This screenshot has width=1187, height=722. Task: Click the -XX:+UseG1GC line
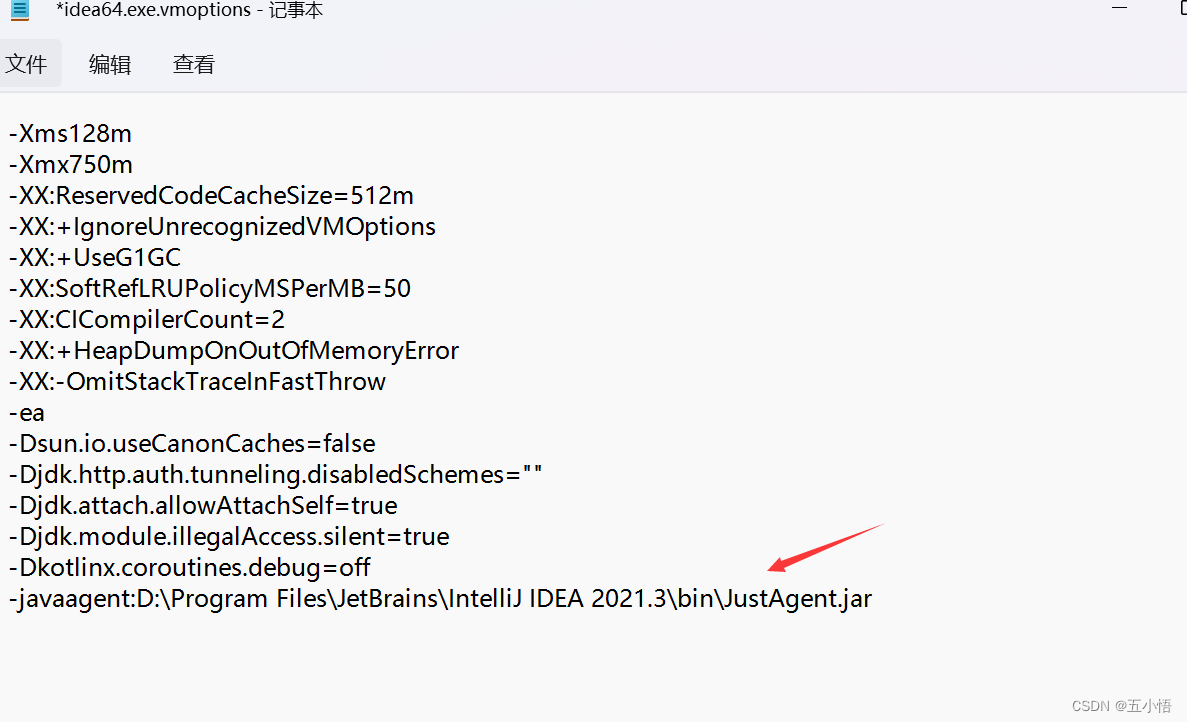pos(95,258)
